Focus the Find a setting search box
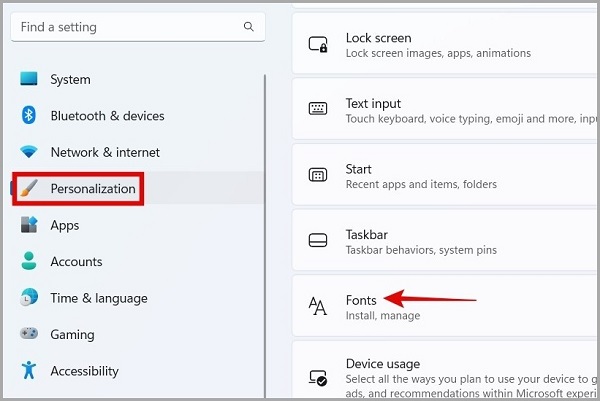Screen dimensions: 600x401 click(x=138, y=27)
